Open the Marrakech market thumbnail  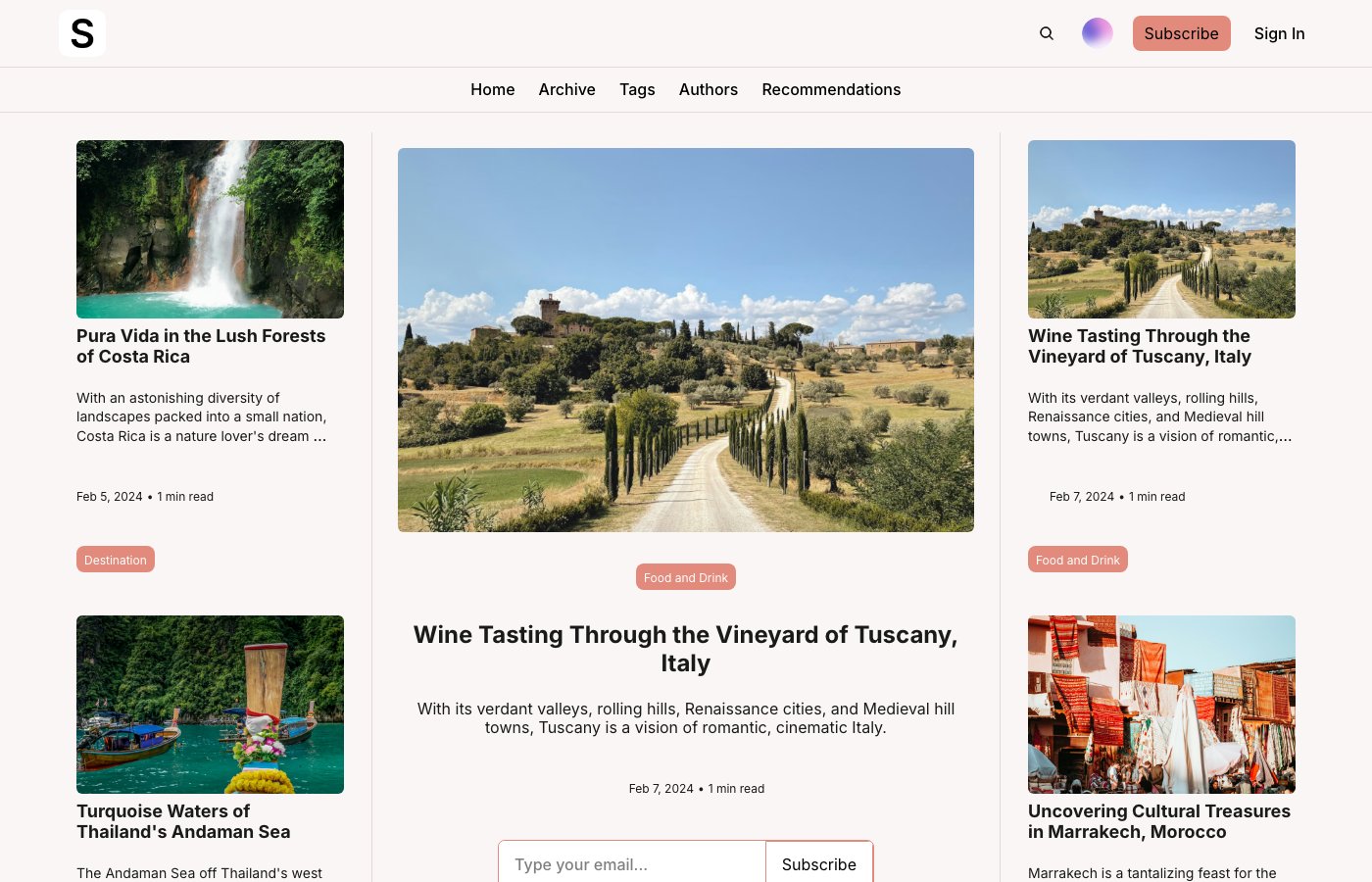pyautogui.click(x=1161, y=705)
